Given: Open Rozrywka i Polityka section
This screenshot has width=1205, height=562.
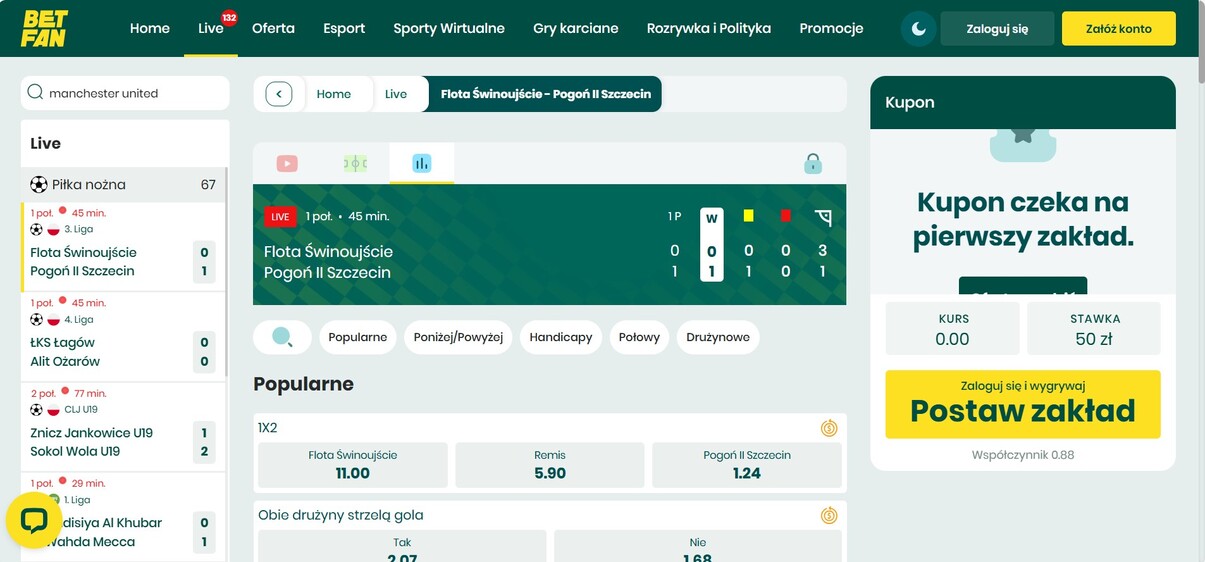Looking at the screenshot, I should point(709,28).
